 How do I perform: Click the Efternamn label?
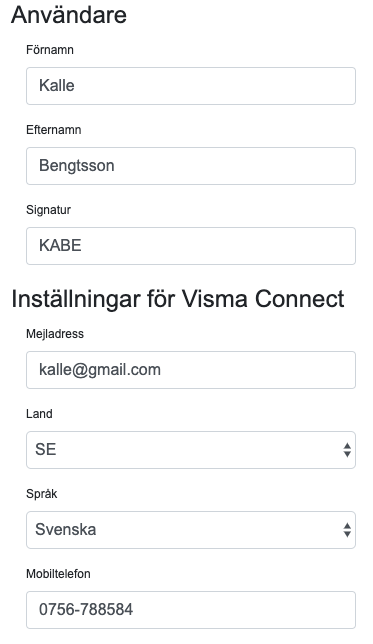tap(54, 130)
